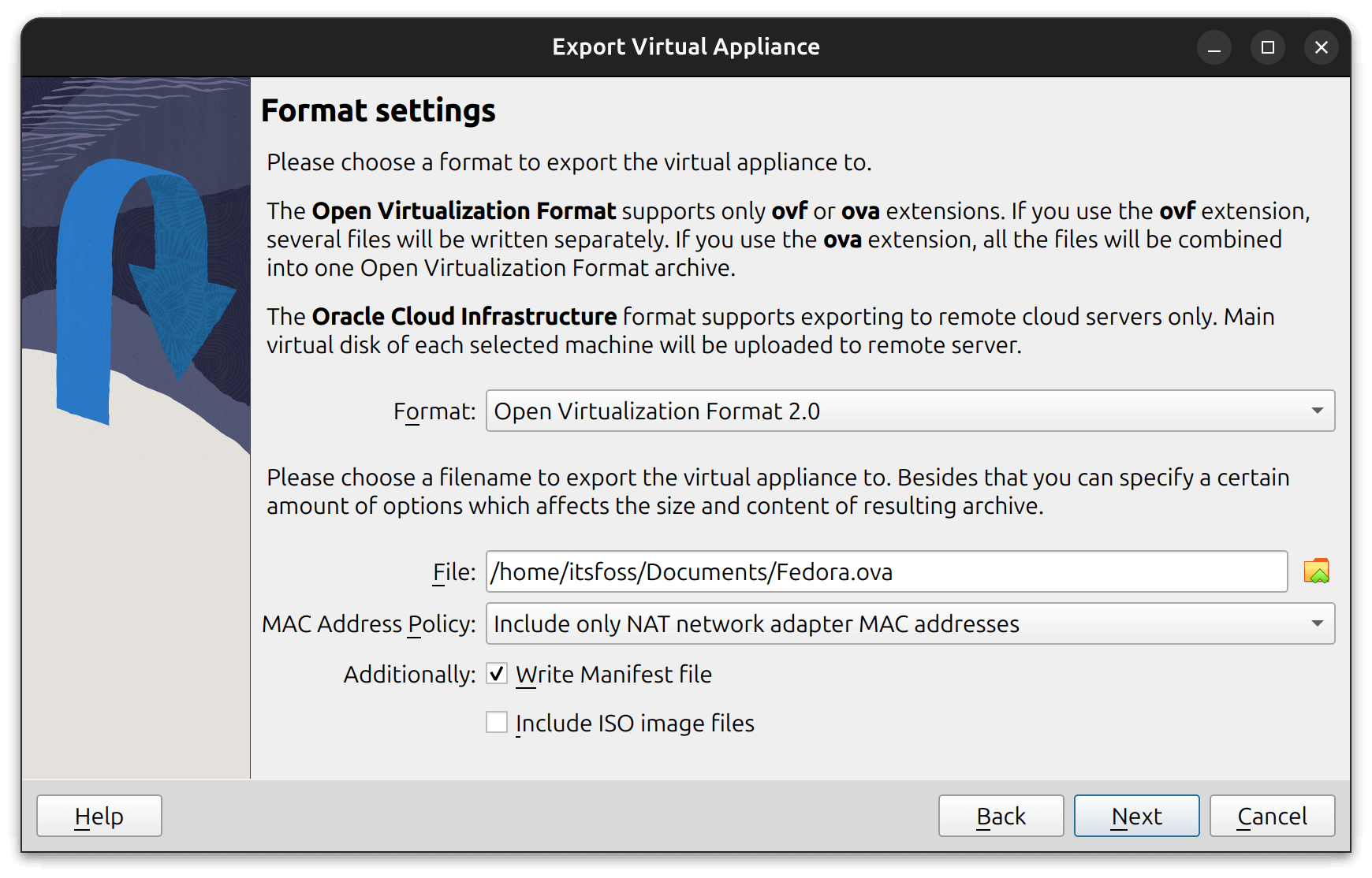Go Back to the previous step
Viewport: 1372px width, 878px height.
coord(1000,816)
